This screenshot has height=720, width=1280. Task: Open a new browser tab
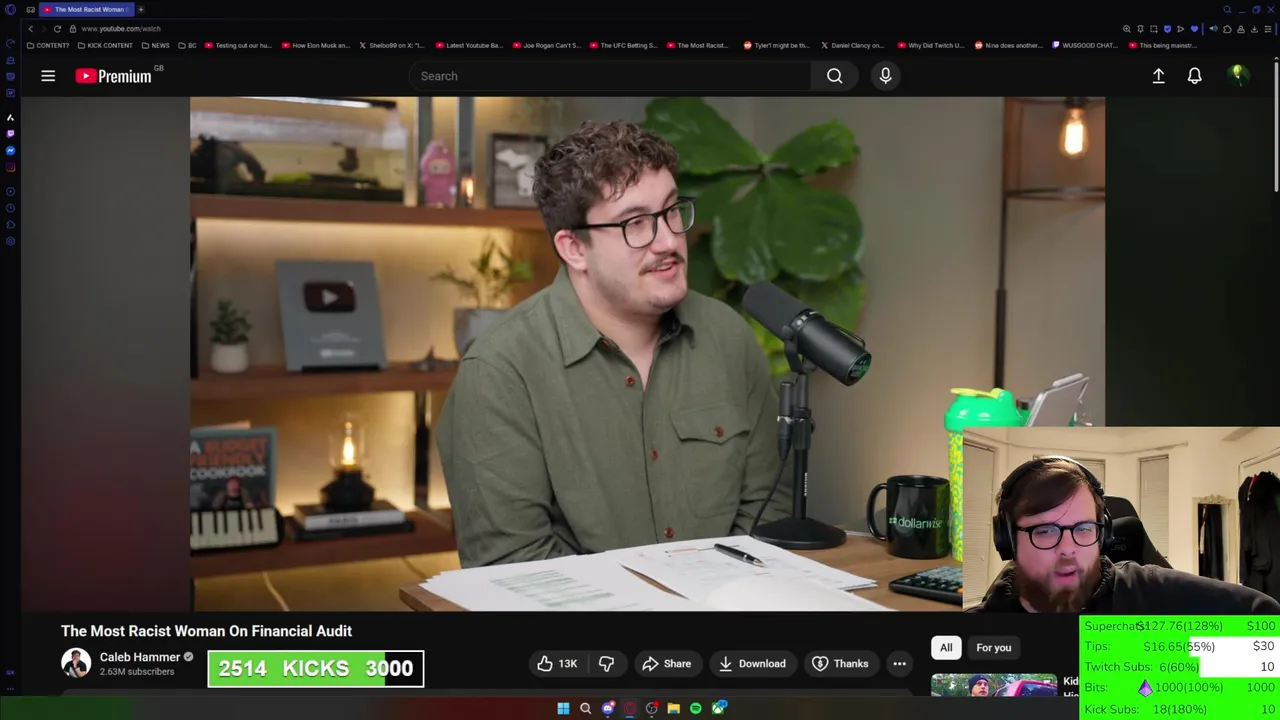pos(141,9)
